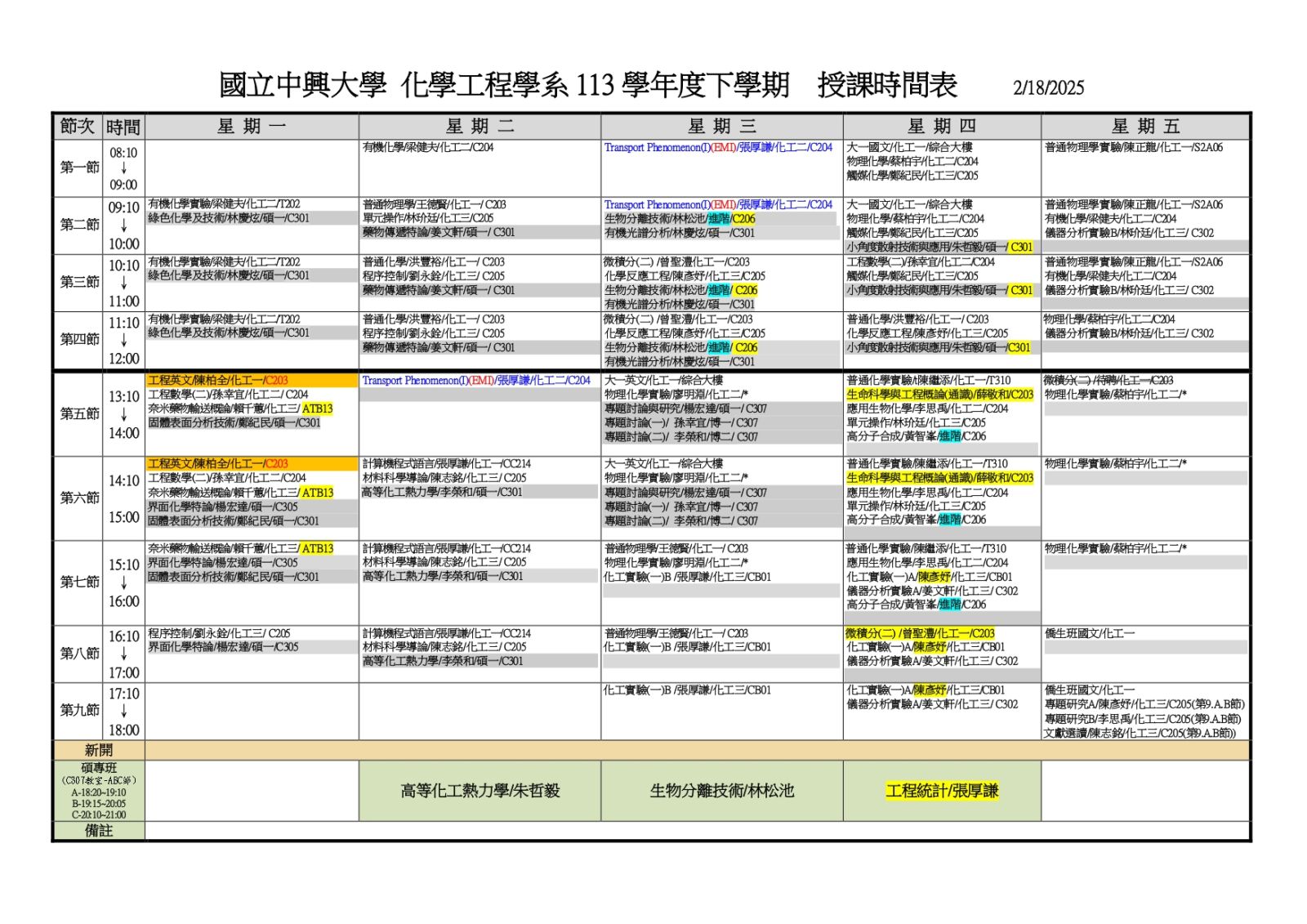
Task: Click highlighted '微積分(二)/曾聖澧/化工一/C203' in 第八節
Action: (920, 634)
